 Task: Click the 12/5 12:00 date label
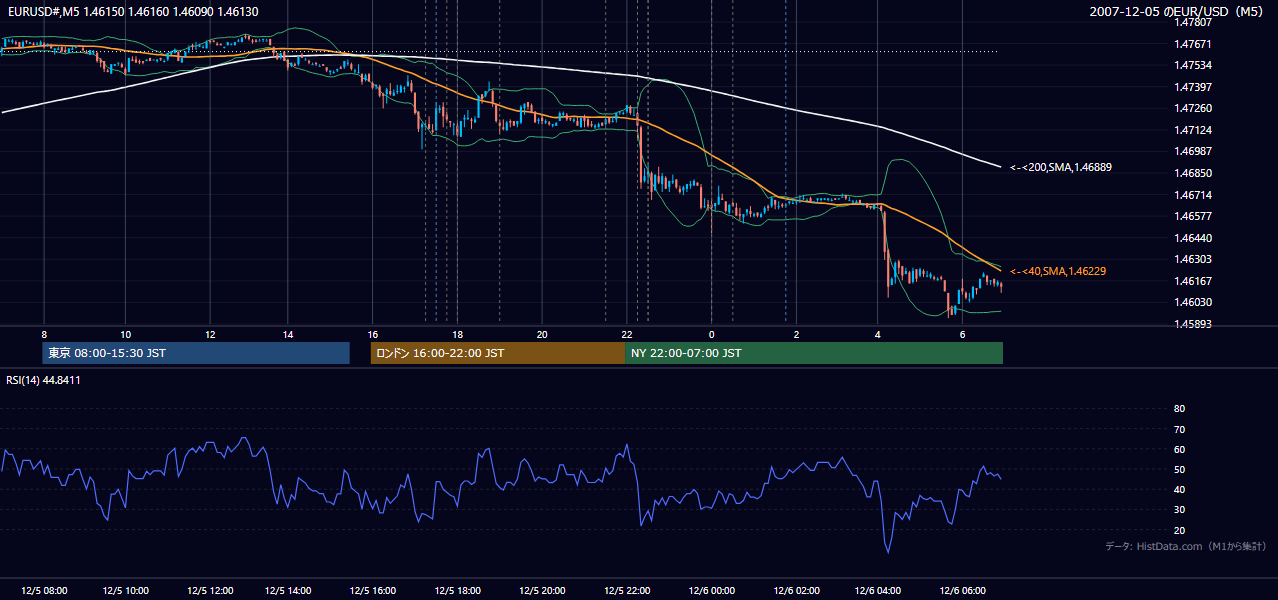pos(210,591)
